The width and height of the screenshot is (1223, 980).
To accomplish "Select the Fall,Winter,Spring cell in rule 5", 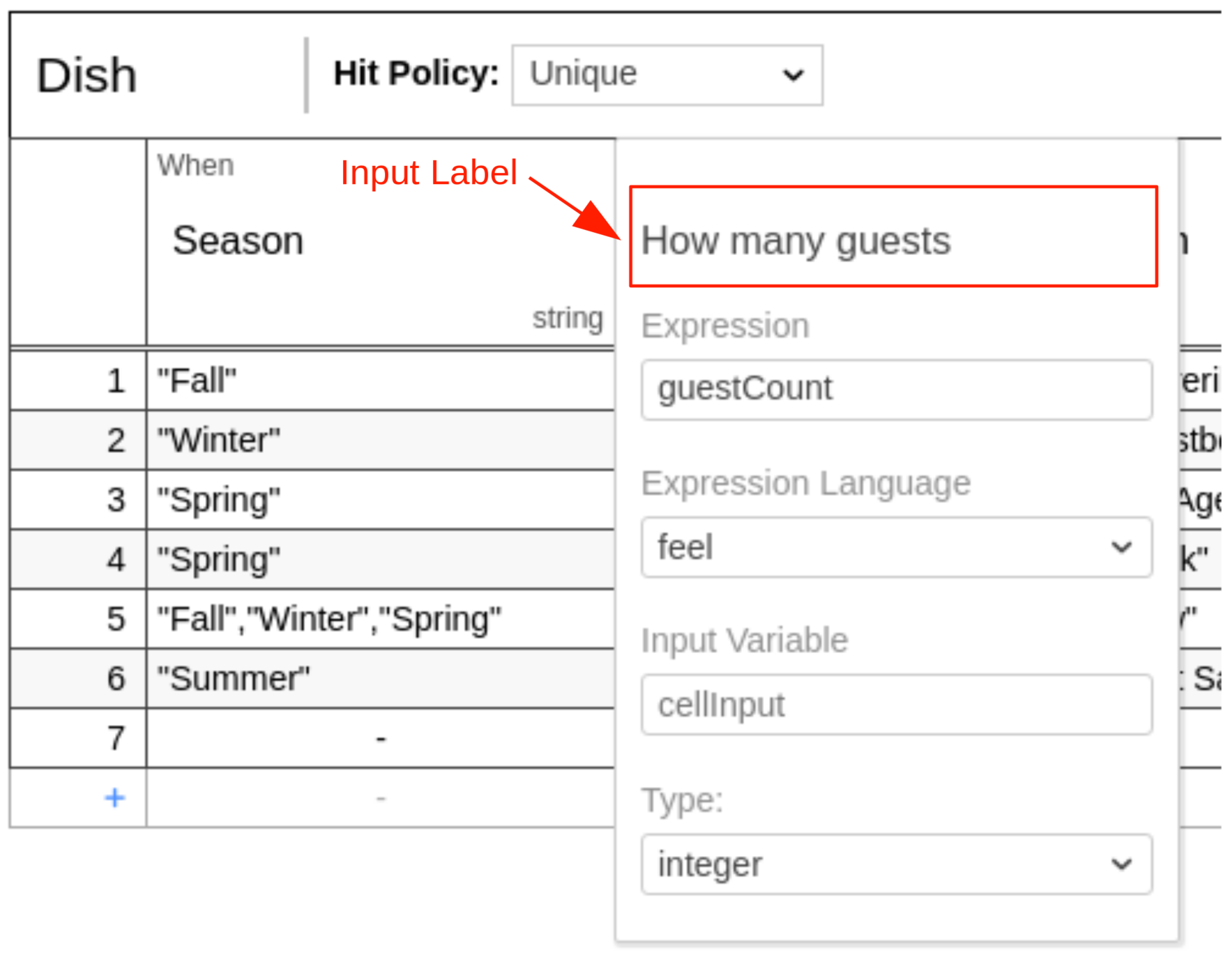I will (x=329, y=618).
